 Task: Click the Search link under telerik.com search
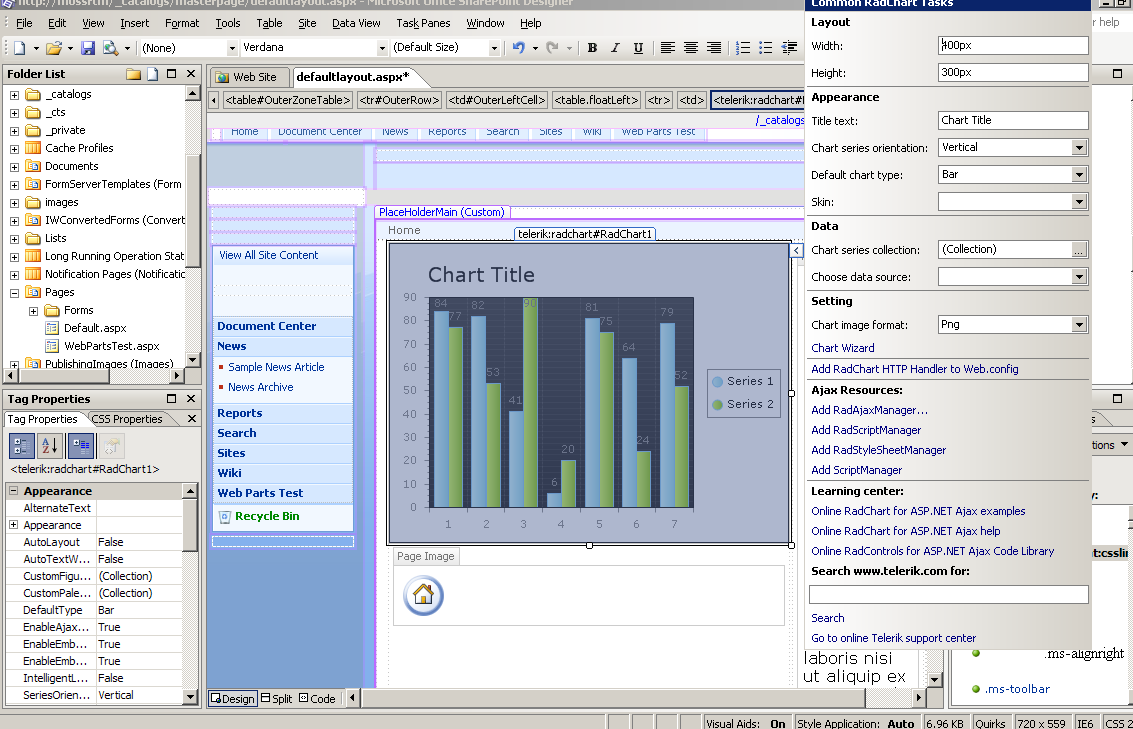coord(827,618)
